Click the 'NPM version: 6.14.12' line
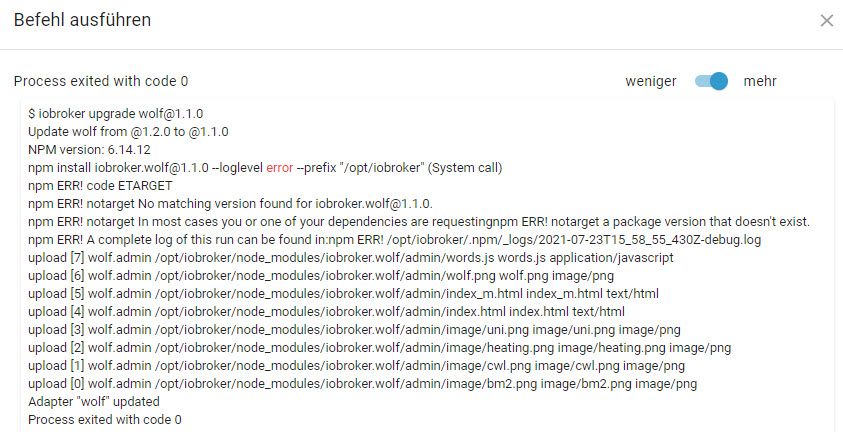This screenshot has width=843, height=432. 89,149
